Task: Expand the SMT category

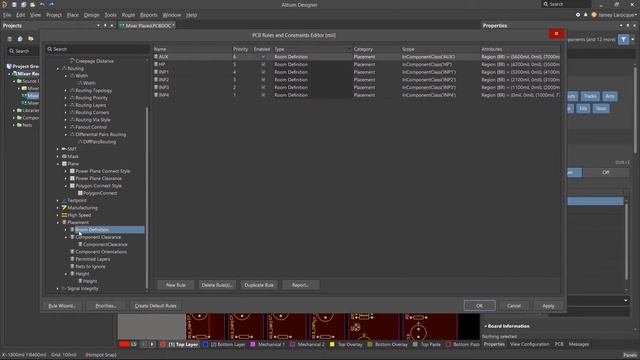Action: [x=58, y=149]
